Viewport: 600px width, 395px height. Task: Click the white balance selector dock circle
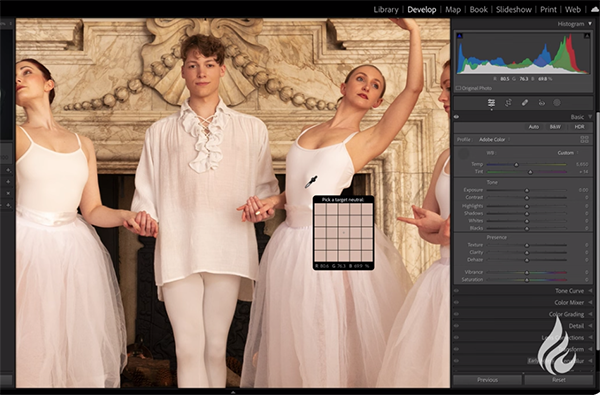(463, 154)
